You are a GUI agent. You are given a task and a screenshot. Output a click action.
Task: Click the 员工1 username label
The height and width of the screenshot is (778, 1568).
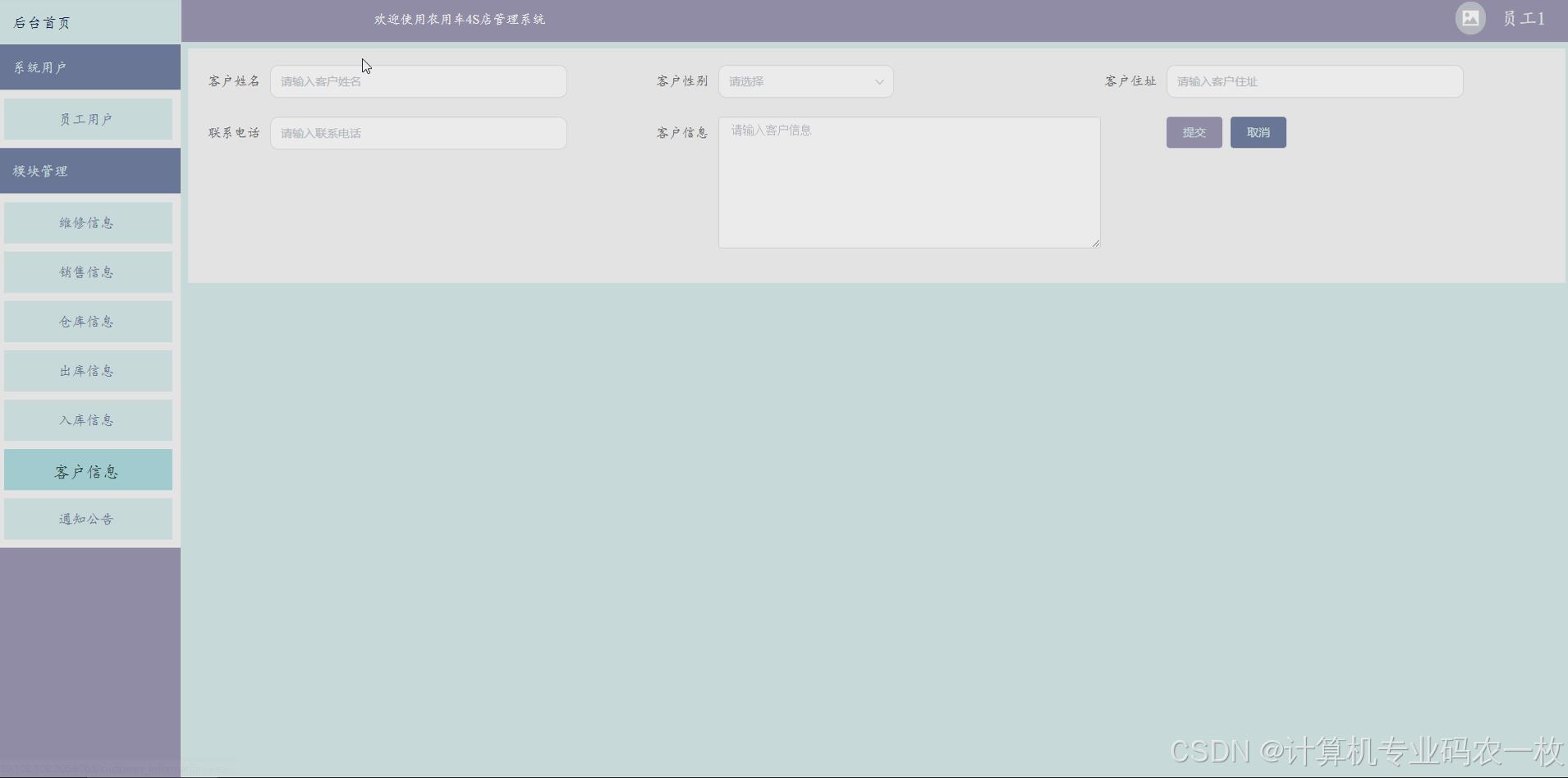click(1524, 18)
